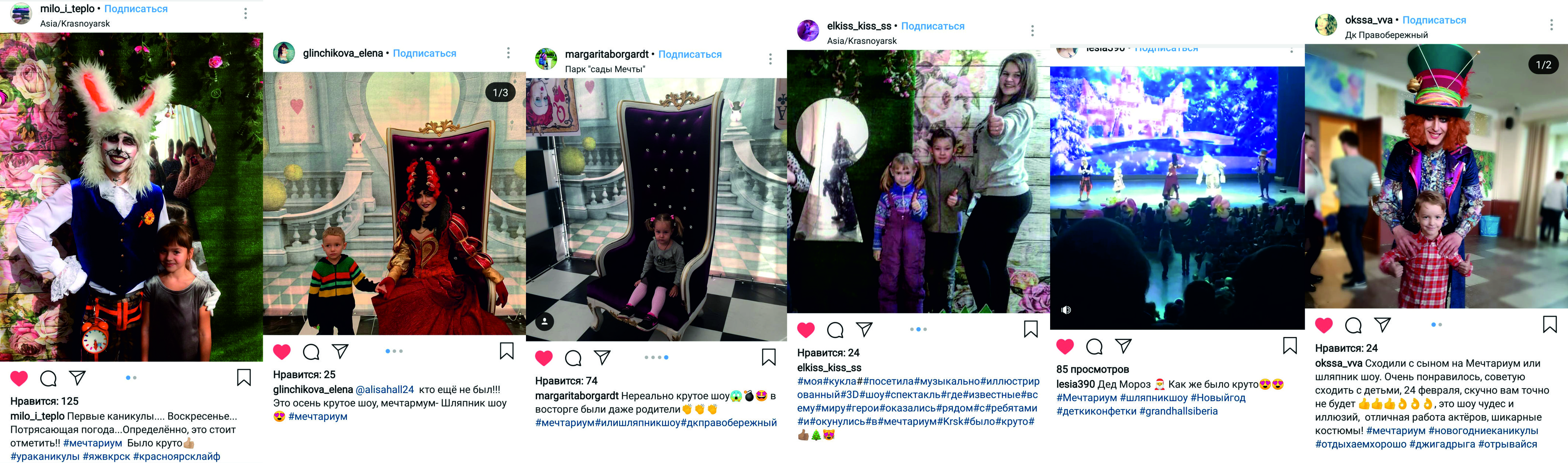Open the #мечтариум hashtag in glinchikova_elena caption
This screenshot has height=463, width=1568.
tap(318, 416)
